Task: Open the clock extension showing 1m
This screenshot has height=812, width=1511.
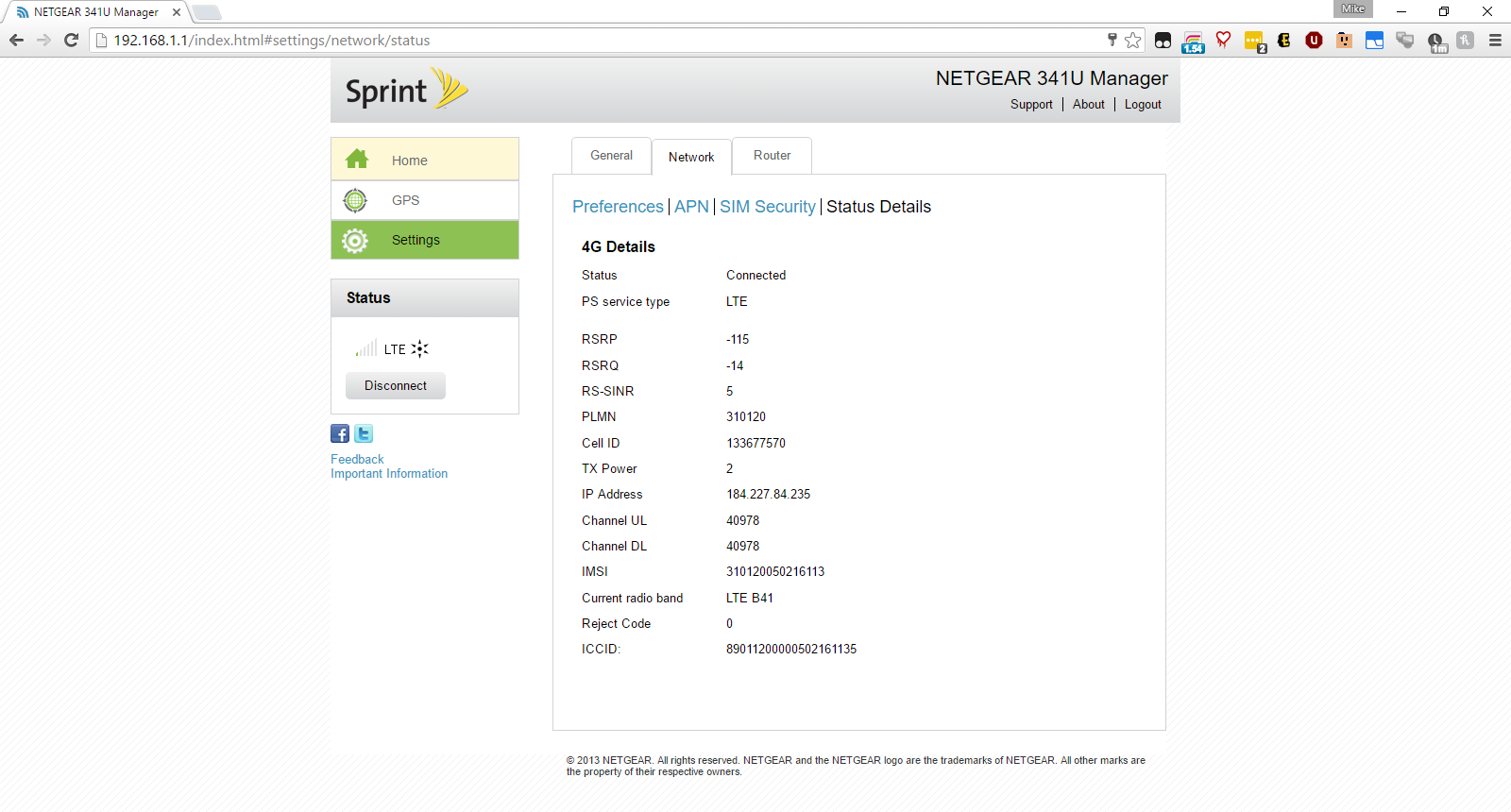Action: pyautogui.click(x=1436, y=42)
